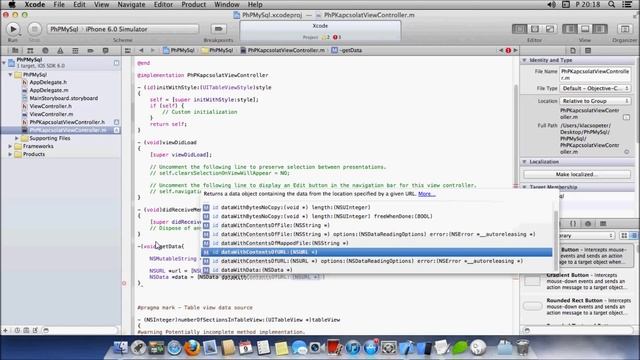
Task: Collapse the Localization section
Action: point(524,162)
